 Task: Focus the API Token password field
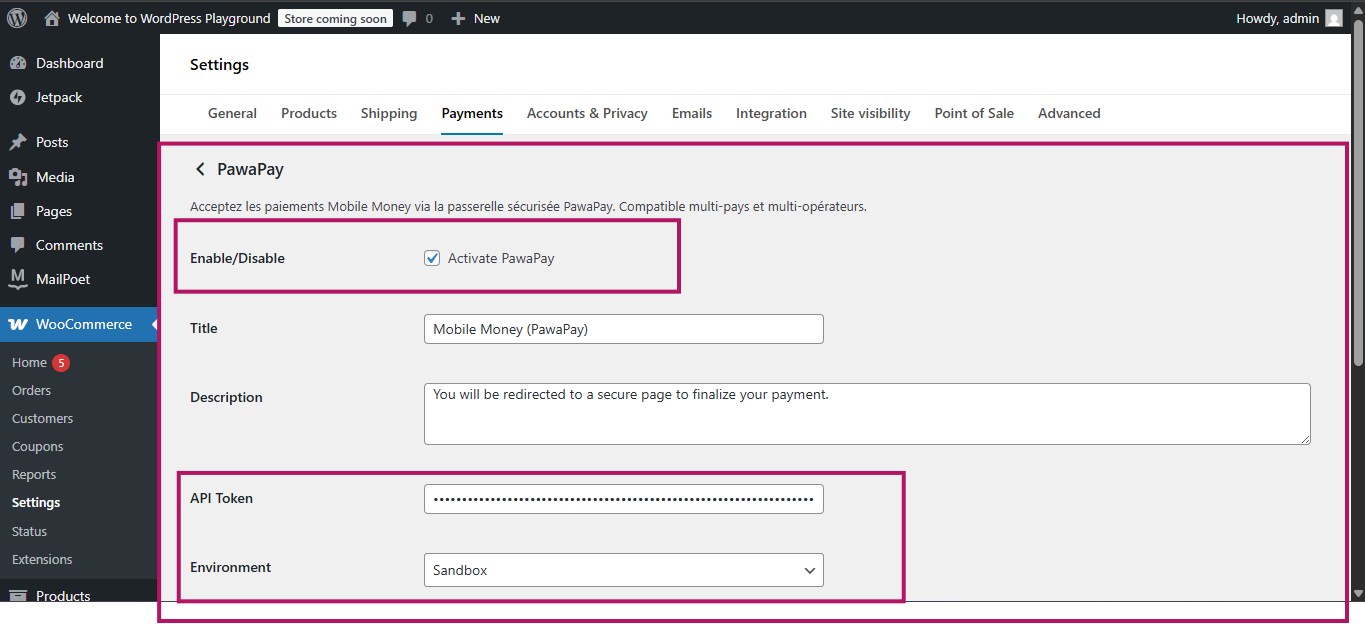(x=624, y=498)
